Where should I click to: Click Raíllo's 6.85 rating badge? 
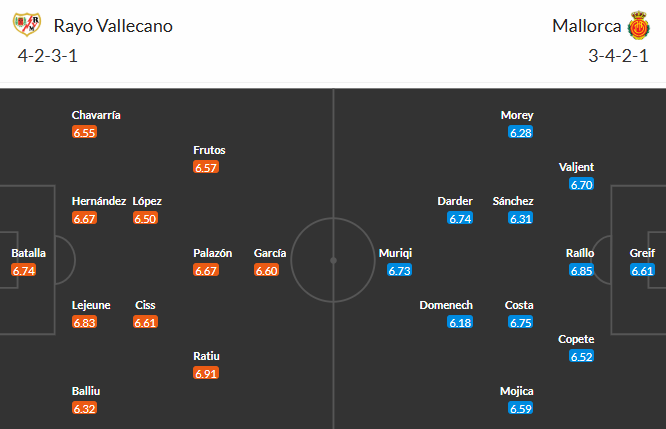coord(581,271)
